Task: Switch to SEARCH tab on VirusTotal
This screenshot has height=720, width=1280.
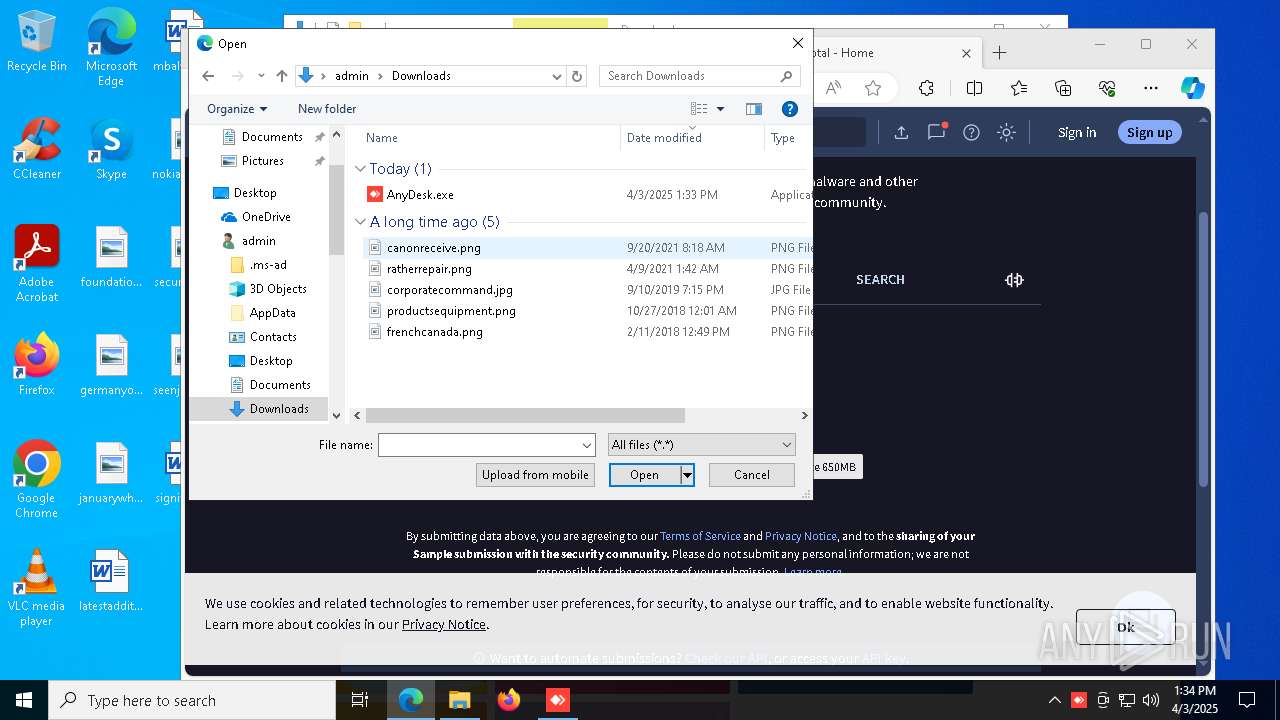Action: 880,280
